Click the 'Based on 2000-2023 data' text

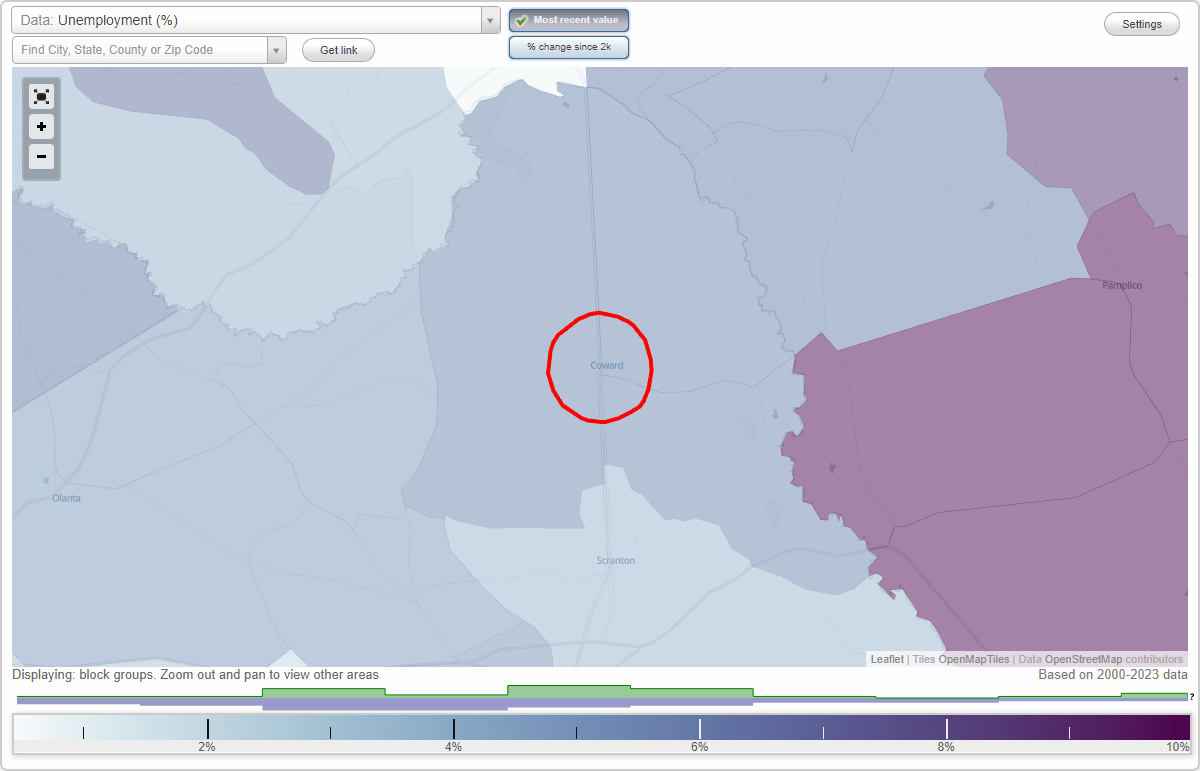[1113, 675]
